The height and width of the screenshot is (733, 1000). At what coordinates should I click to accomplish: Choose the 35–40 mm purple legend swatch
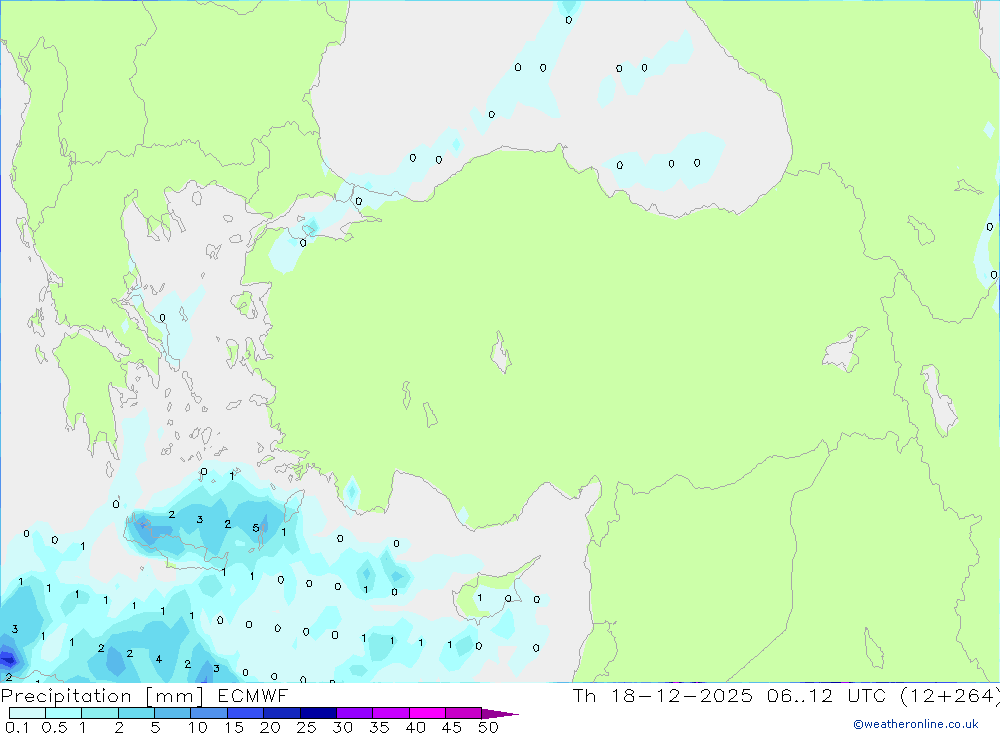click(x=391, y=713)
